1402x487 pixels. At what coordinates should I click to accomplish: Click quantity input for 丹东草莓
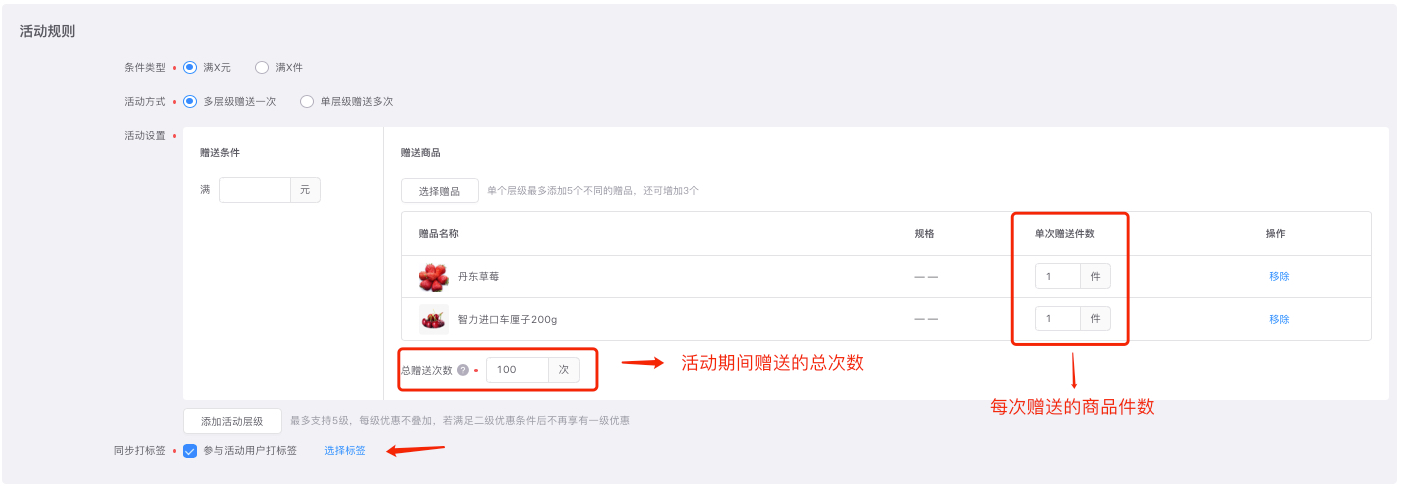(x=1057, y=276)
